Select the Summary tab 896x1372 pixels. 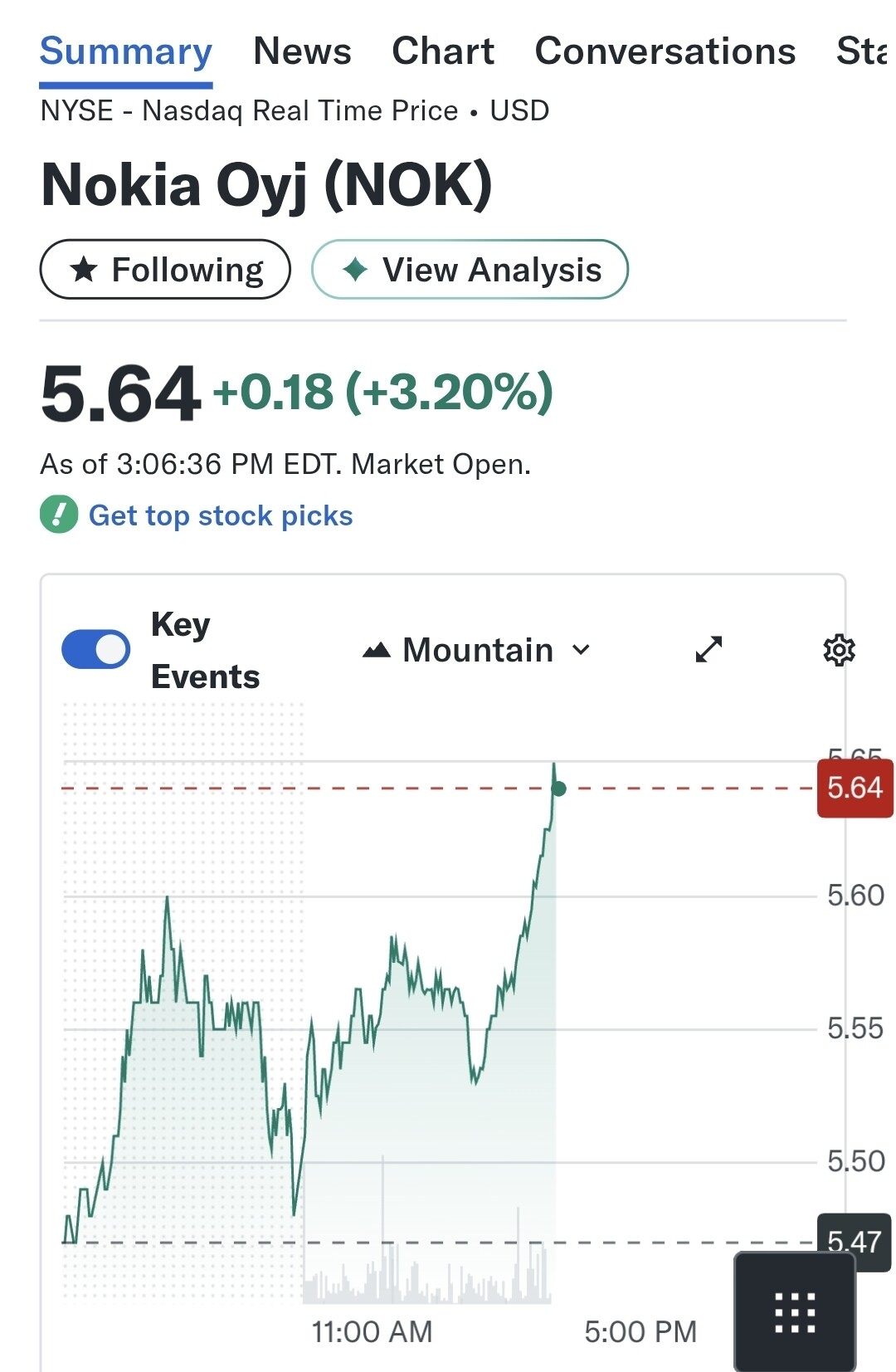(x=126, y=51)
